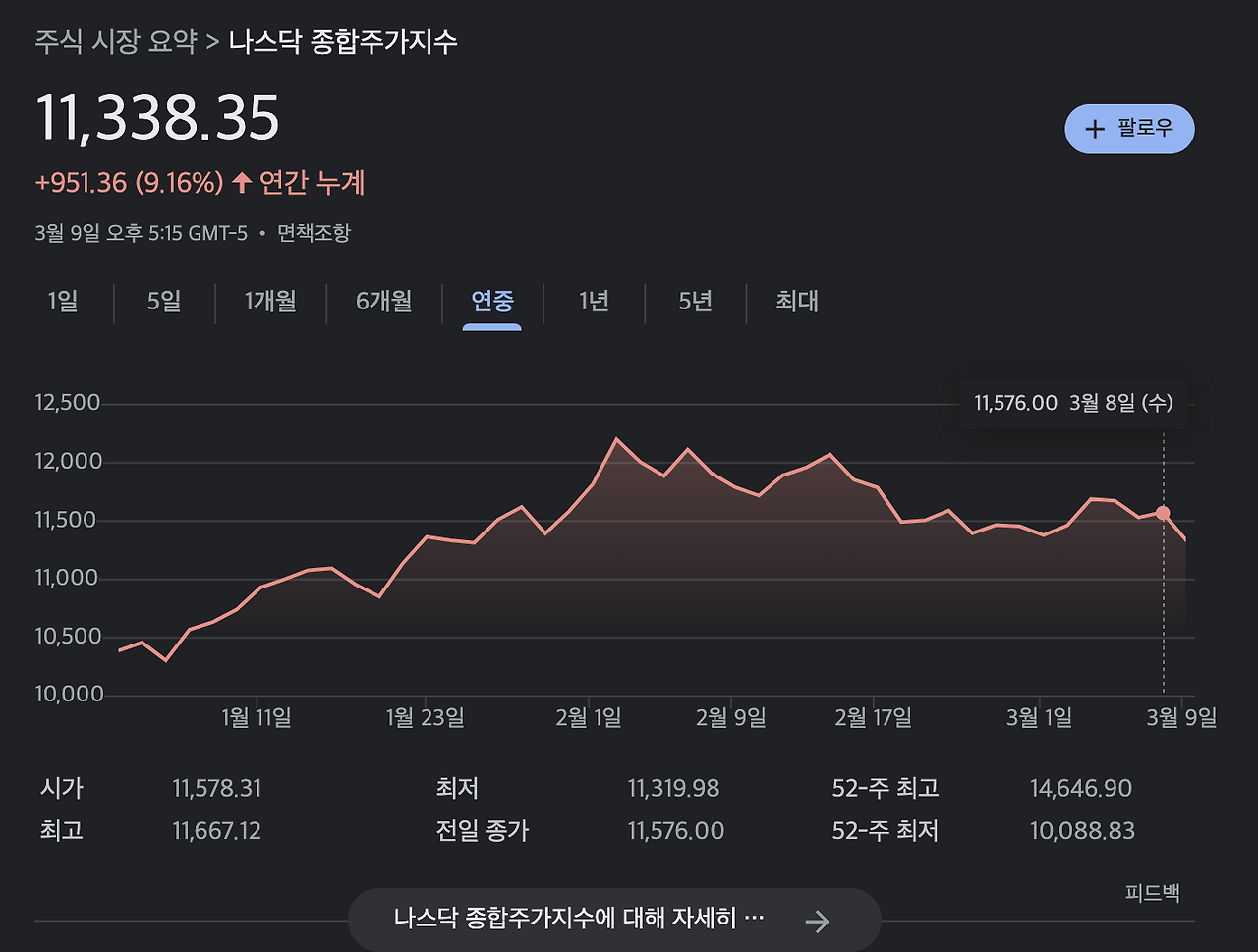
Task: Click the 52-주 최고 label
Action: 886,789
